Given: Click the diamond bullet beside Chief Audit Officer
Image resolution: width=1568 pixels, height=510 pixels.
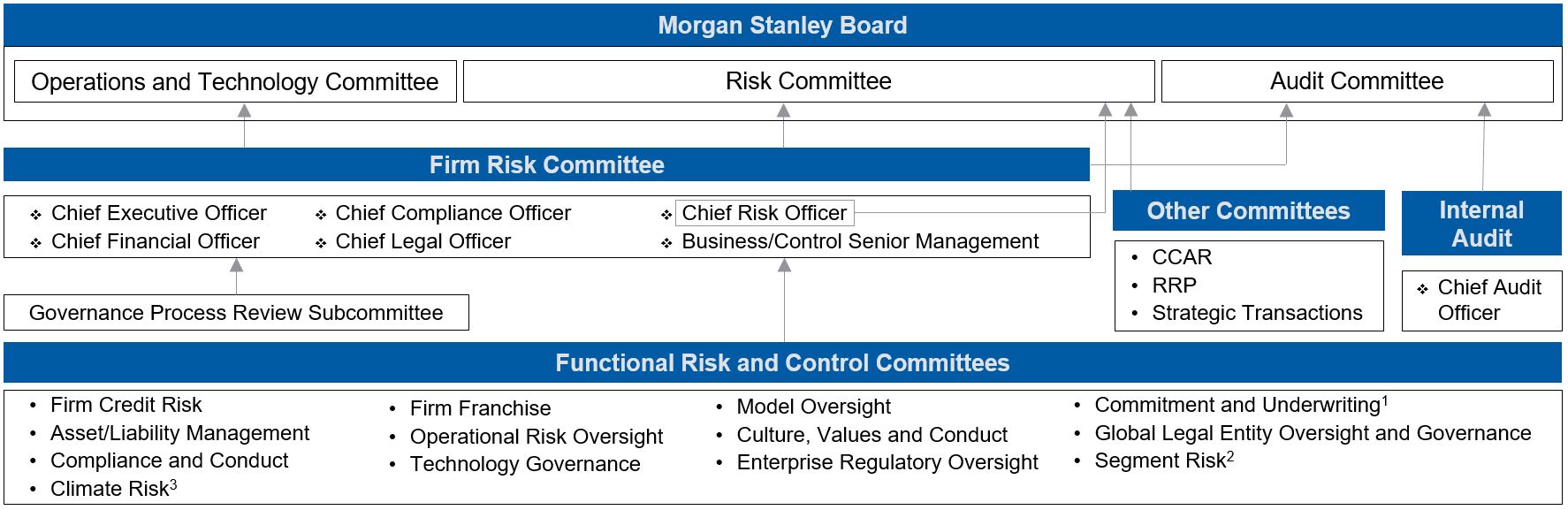Looking at the screenshot, I should tap(1422, 289).
